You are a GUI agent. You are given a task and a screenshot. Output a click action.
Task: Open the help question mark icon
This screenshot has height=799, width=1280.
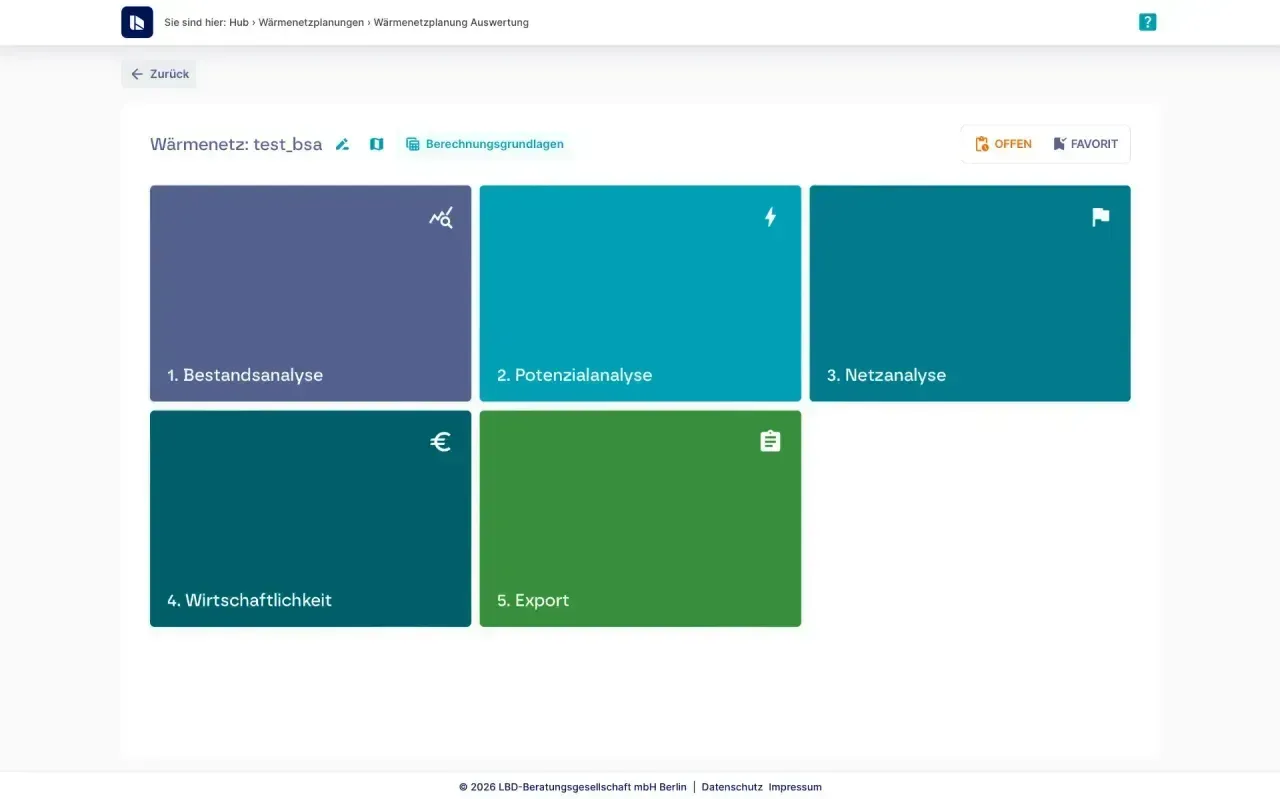[x=1147, y=22]
